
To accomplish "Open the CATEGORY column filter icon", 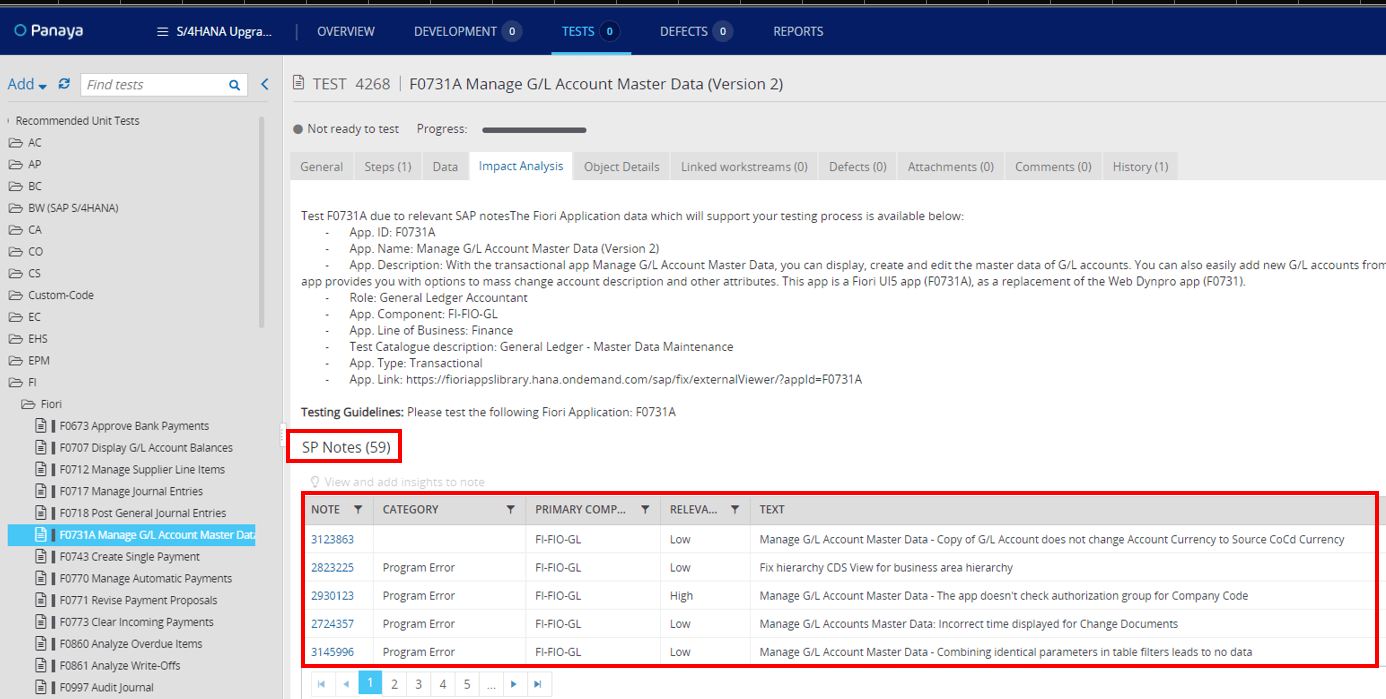I will tap(511, 509).
